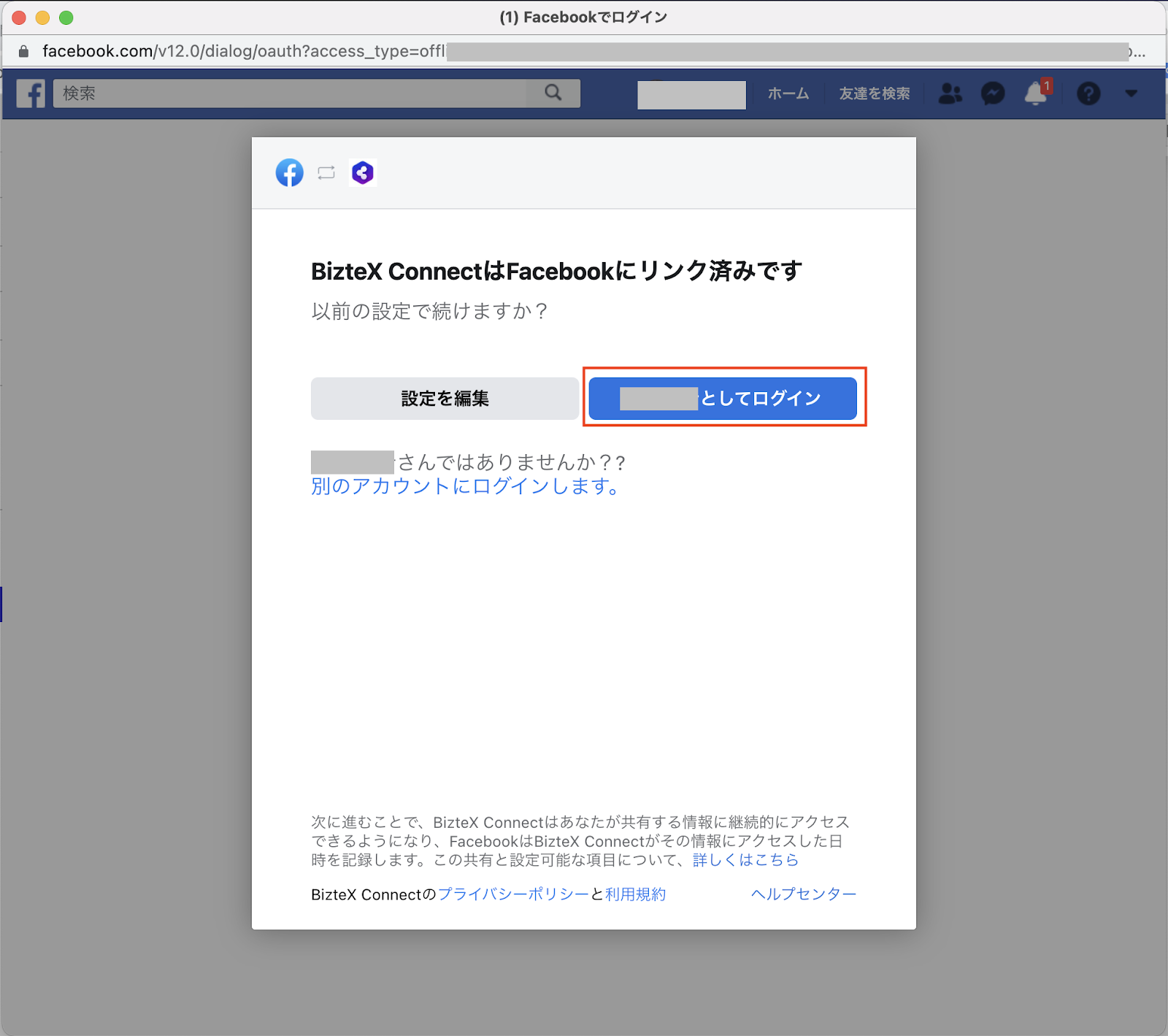Close the Facebook login window

click(x=19, y=18)
